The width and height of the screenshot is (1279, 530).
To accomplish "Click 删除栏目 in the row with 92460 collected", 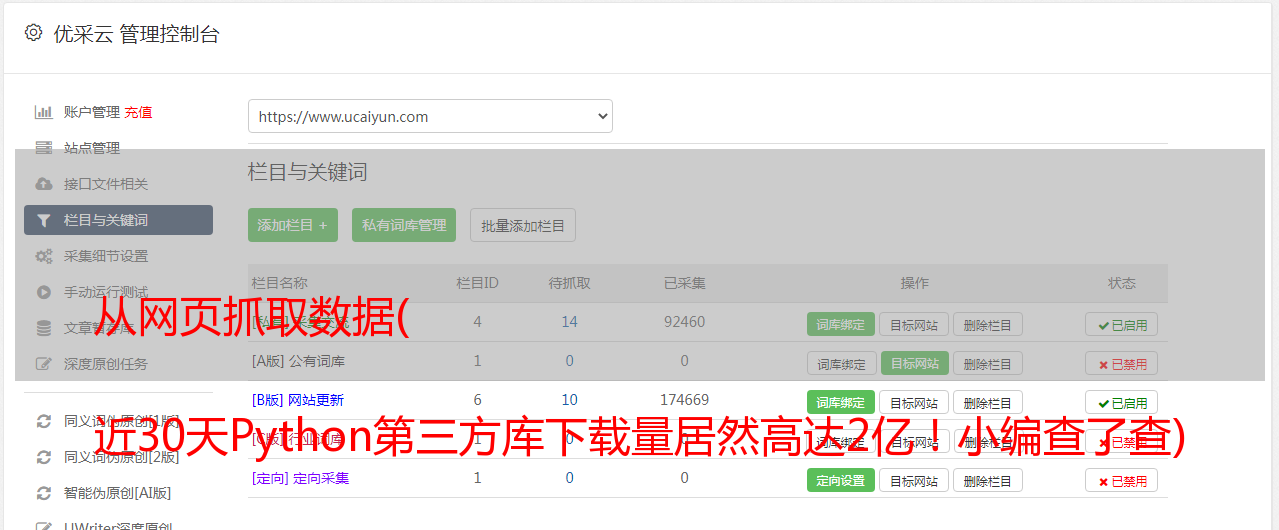I will tap(988, 324).
